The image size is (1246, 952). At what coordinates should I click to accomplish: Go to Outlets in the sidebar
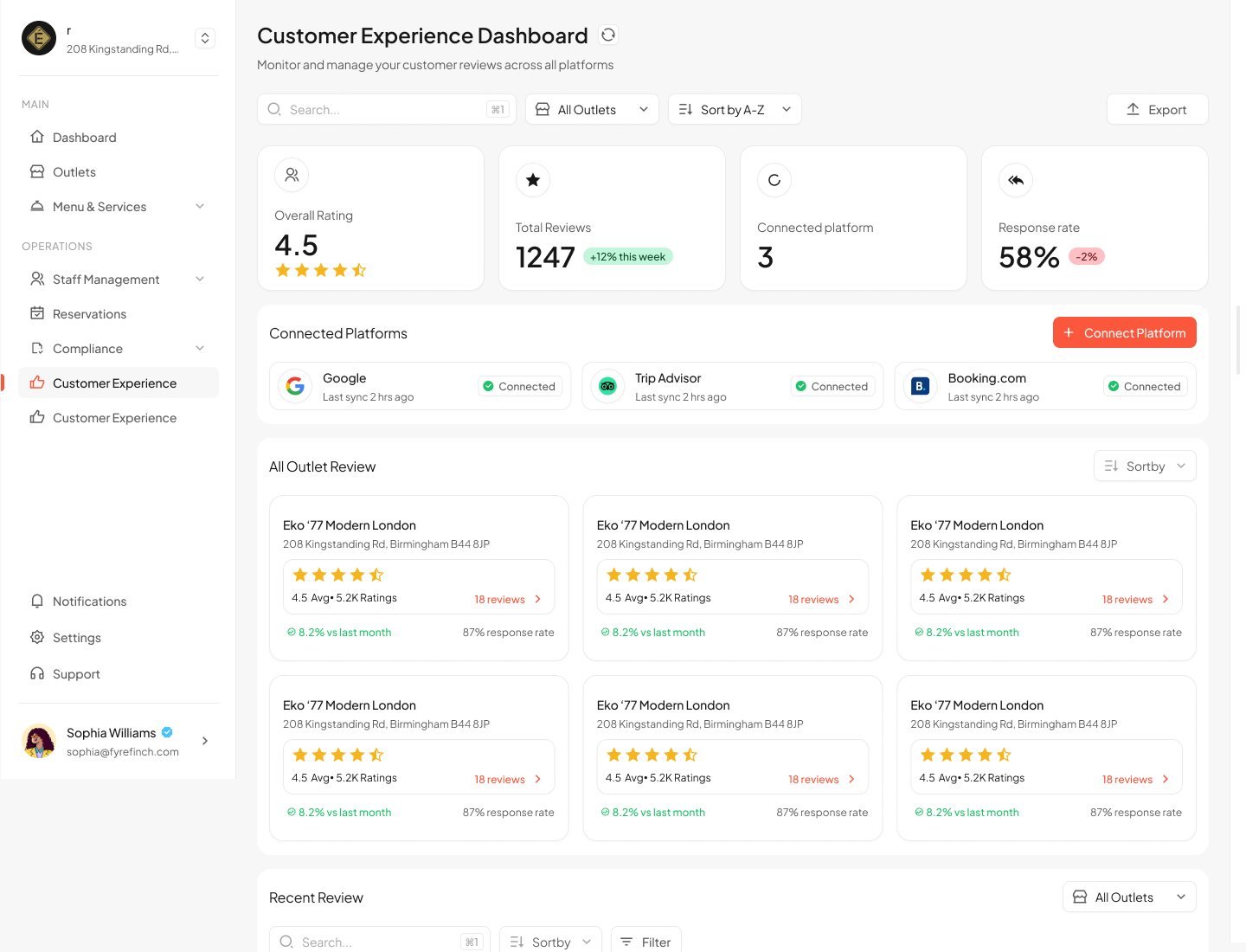119,171
